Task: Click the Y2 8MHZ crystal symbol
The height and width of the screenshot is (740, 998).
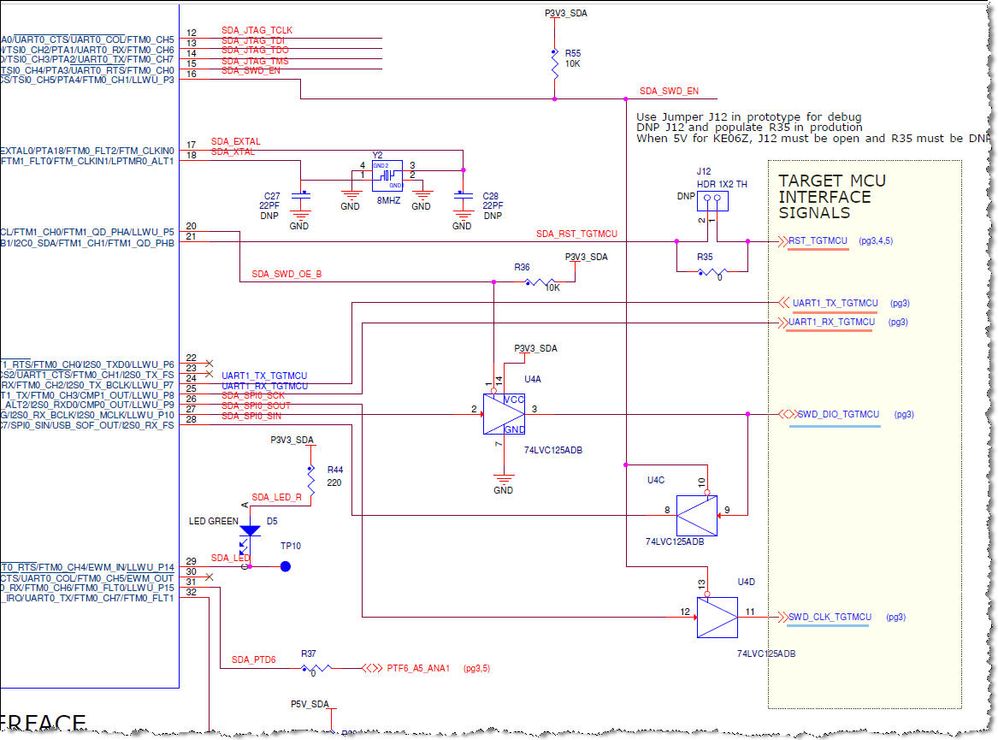Action: coord(387,176)
